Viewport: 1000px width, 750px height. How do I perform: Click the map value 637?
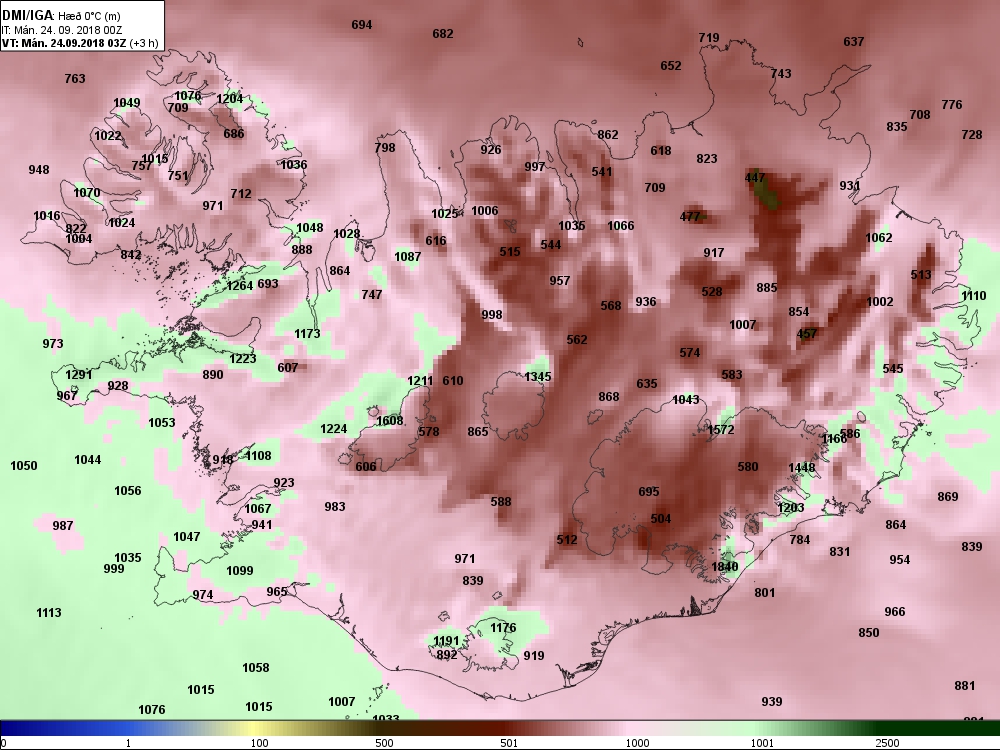(x=853, y=41)
